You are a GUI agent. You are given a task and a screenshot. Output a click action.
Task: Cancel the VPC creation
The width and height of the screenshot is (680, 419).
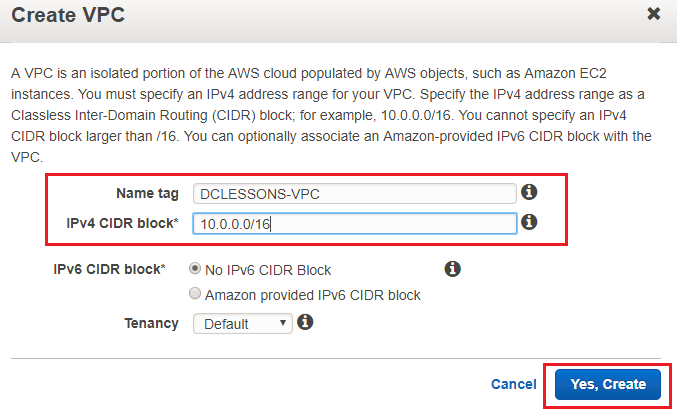click(513, 384)
